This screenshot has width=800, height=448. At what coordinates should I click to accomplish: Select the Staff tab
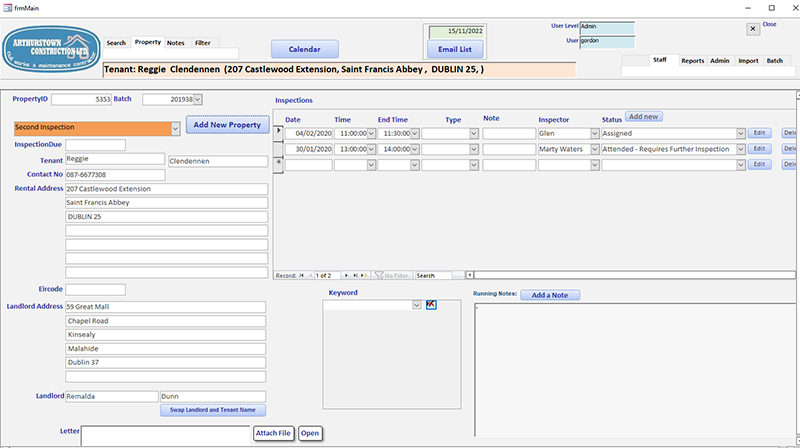coord(660,60)
